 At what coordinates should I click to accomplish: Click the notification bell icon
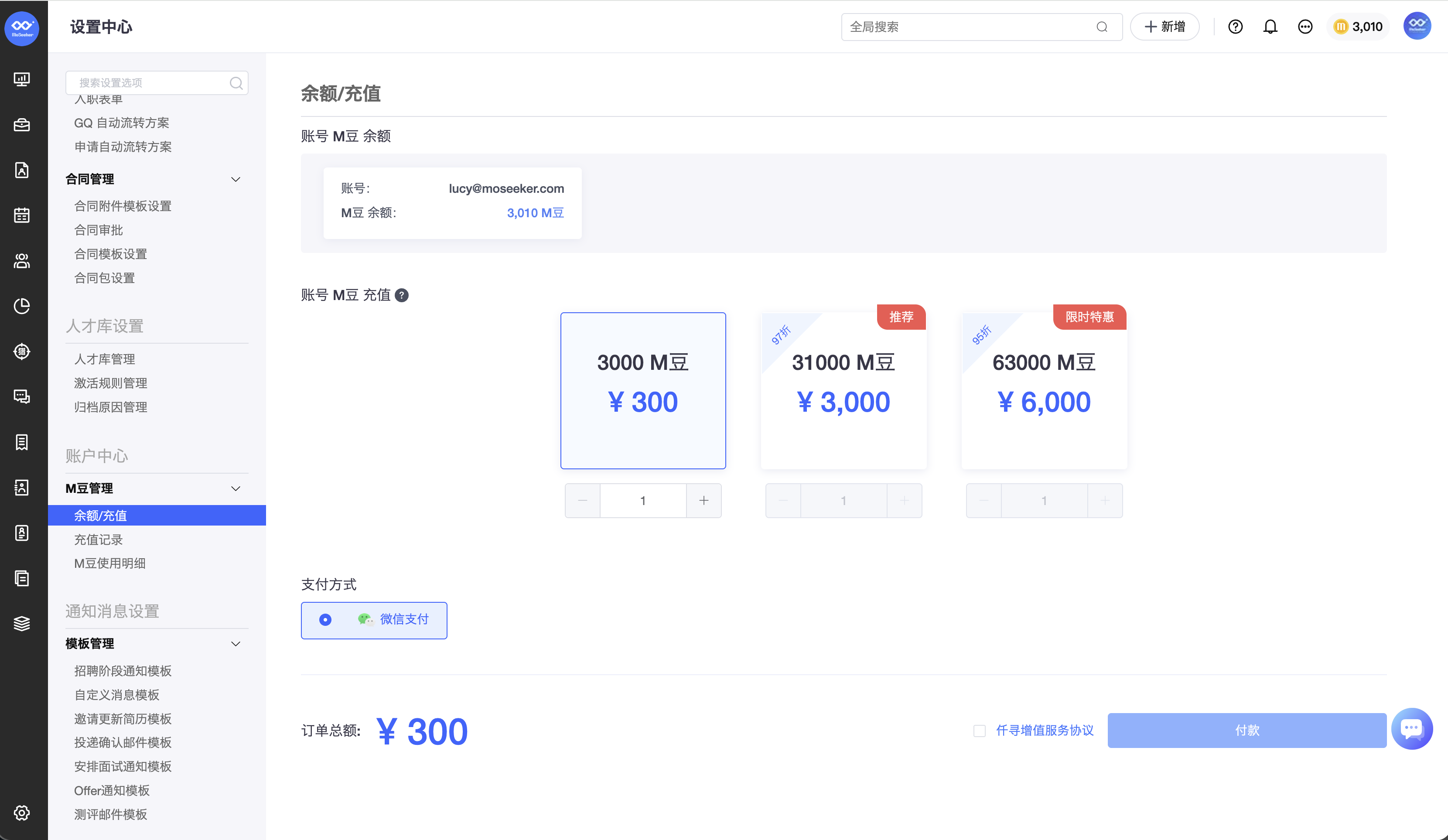click(1270, 27)
